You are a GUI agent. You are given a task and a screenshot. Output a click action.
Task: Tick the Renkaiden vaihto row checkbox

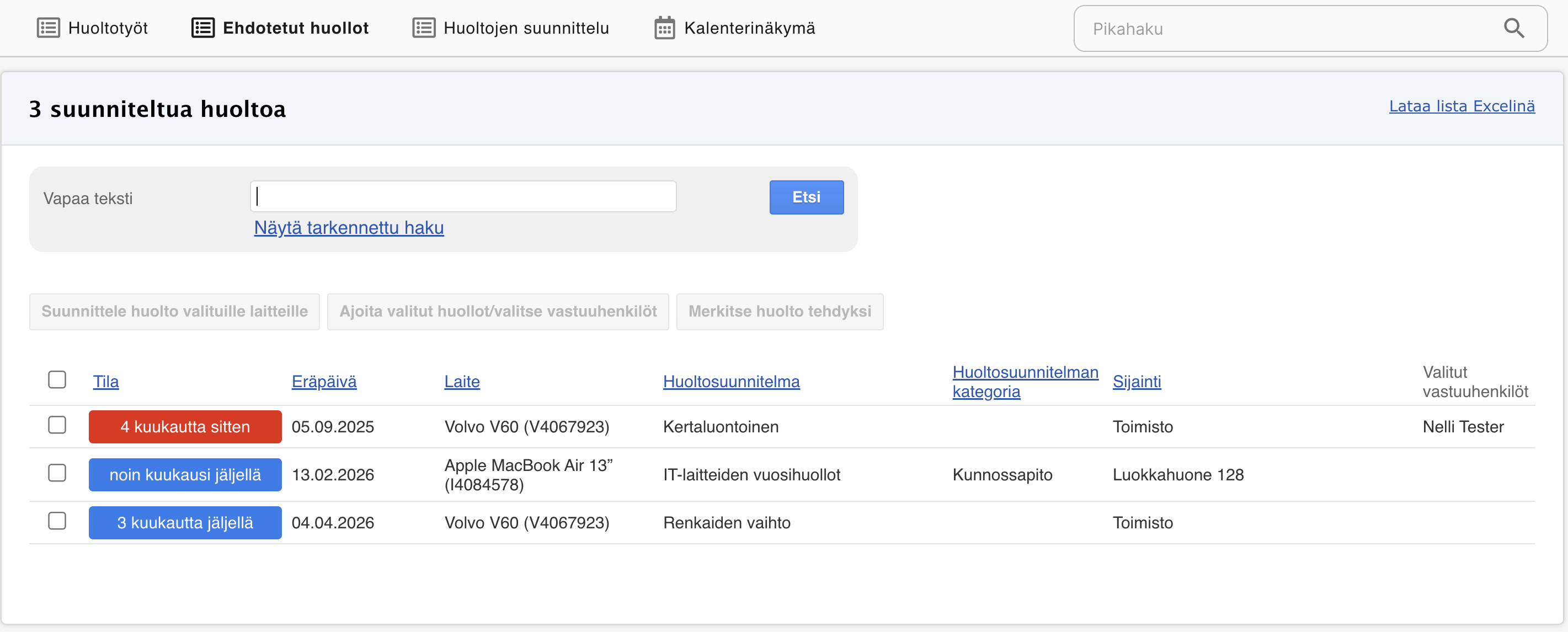(57, 521)
